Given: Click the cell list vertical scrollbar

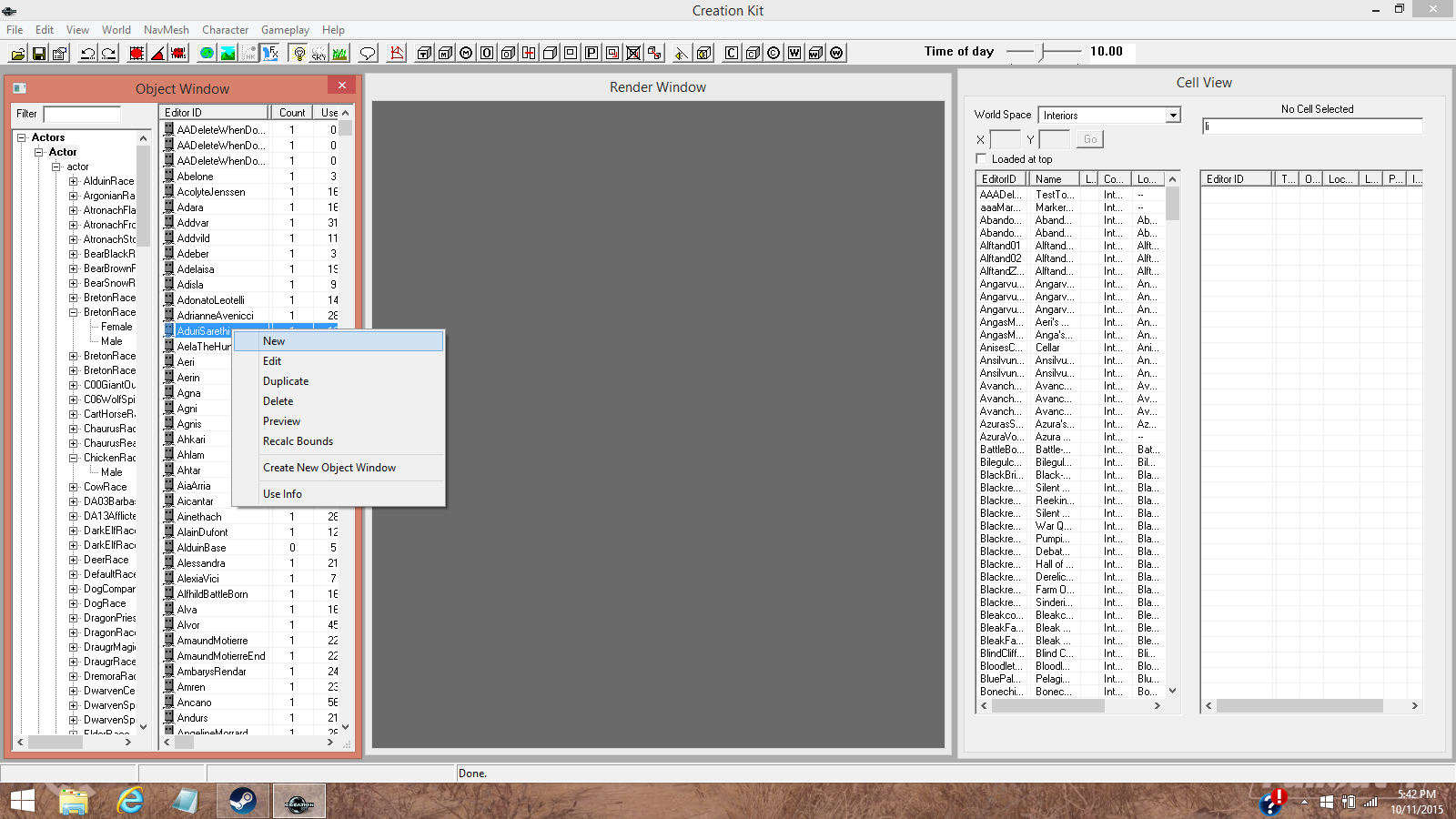Looking at the screenshot, I should (x=1172, y=435).
